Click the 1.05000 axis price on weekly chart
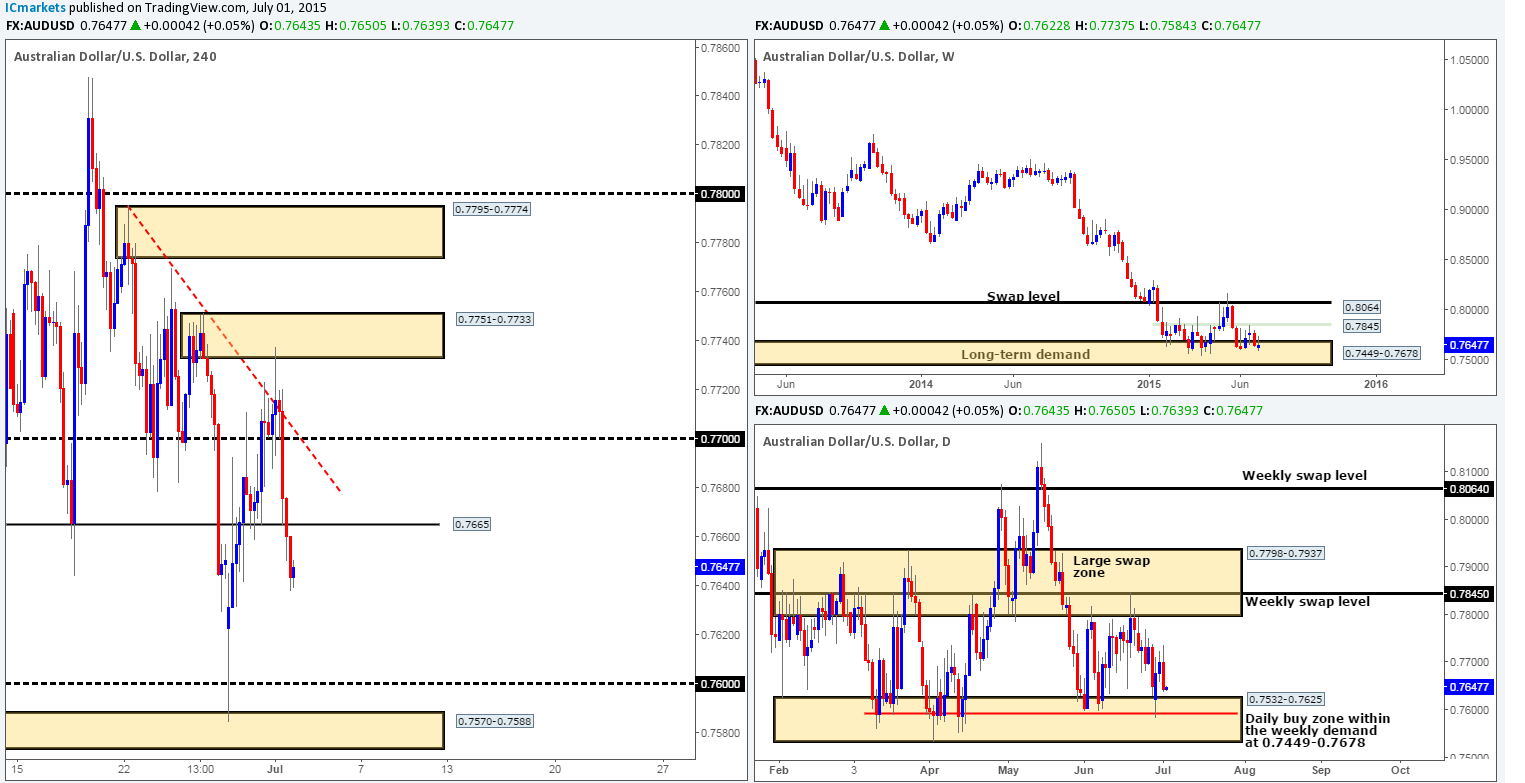 (1472, 61)
